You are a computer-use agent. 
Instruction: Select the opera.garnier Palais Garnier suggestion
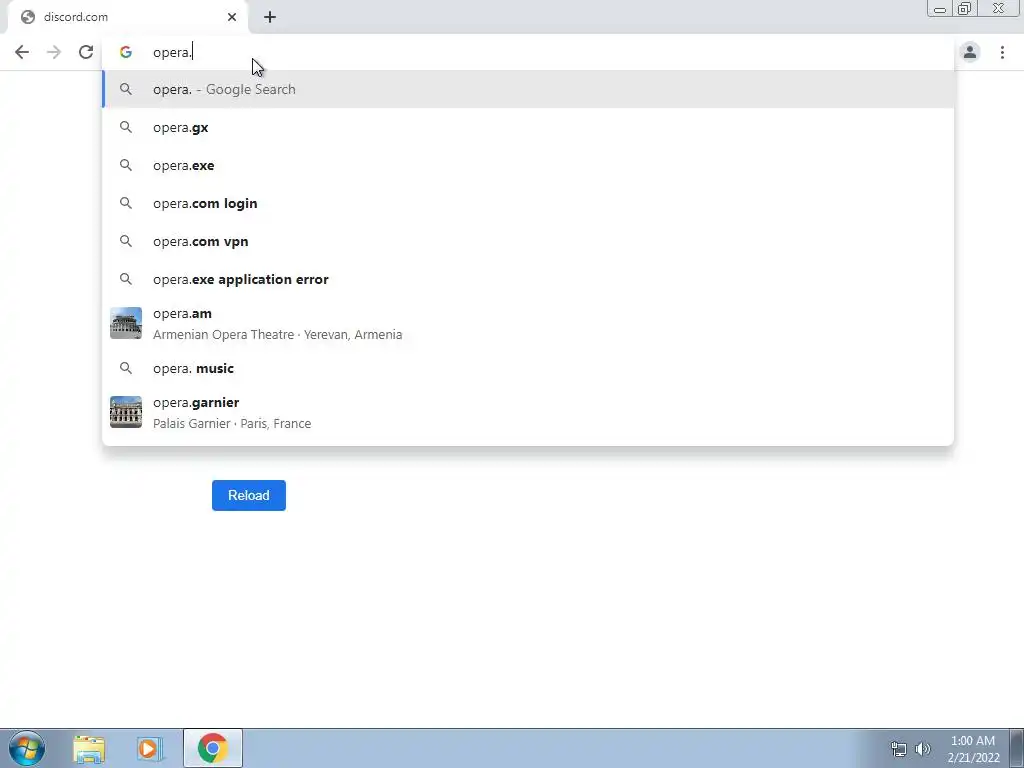coord(528,412)
